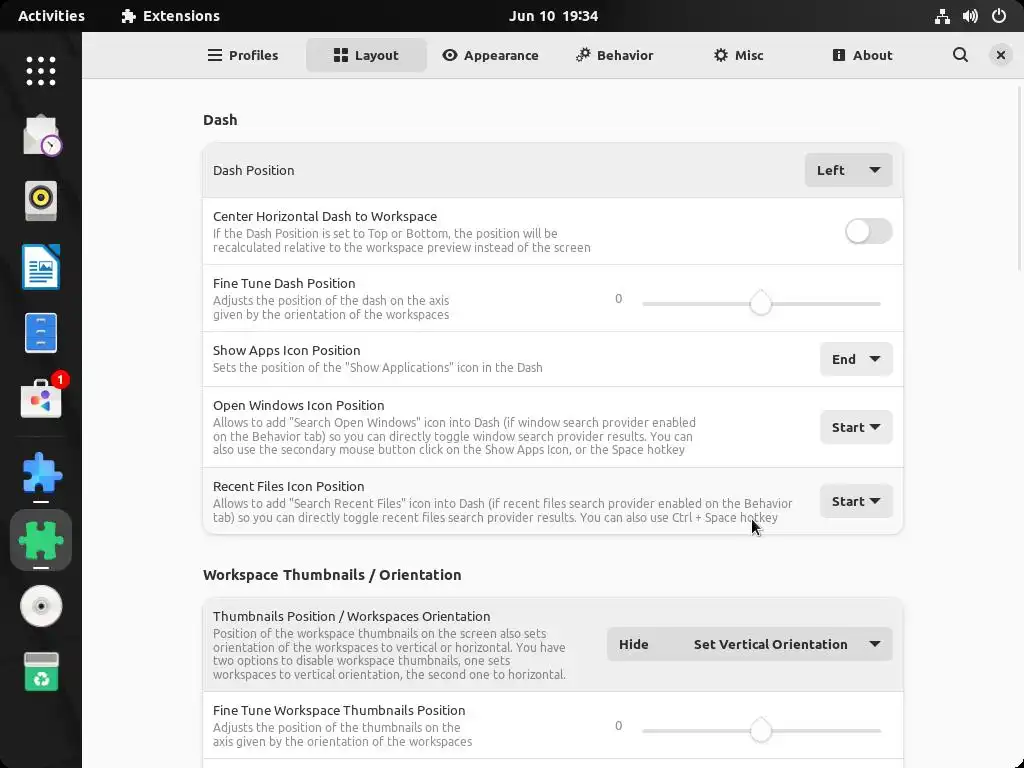Open Show Apps Icon Position dropdown

click(856, 359)
